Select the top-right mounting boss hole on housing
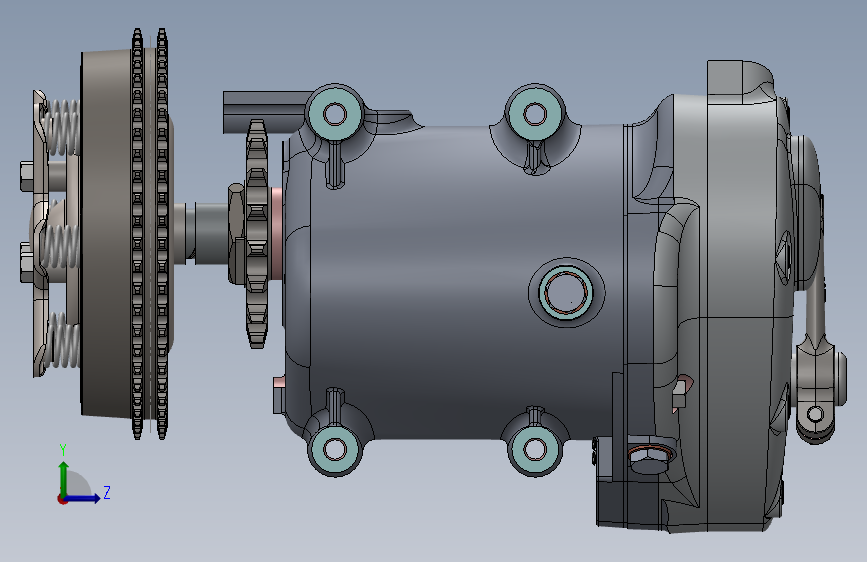The image size is (867, 562). (535, 115)
